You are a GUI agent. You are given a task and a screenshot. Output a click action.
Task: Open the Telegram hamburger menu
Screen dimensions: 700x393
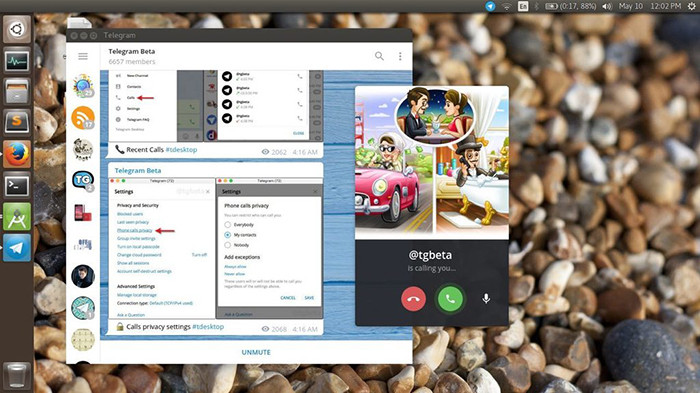tap(83, 56)
